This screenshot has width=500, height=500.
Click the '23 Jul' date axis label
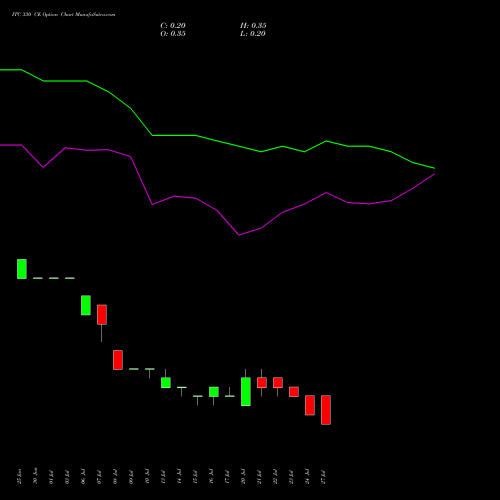[x=291, y=477]
